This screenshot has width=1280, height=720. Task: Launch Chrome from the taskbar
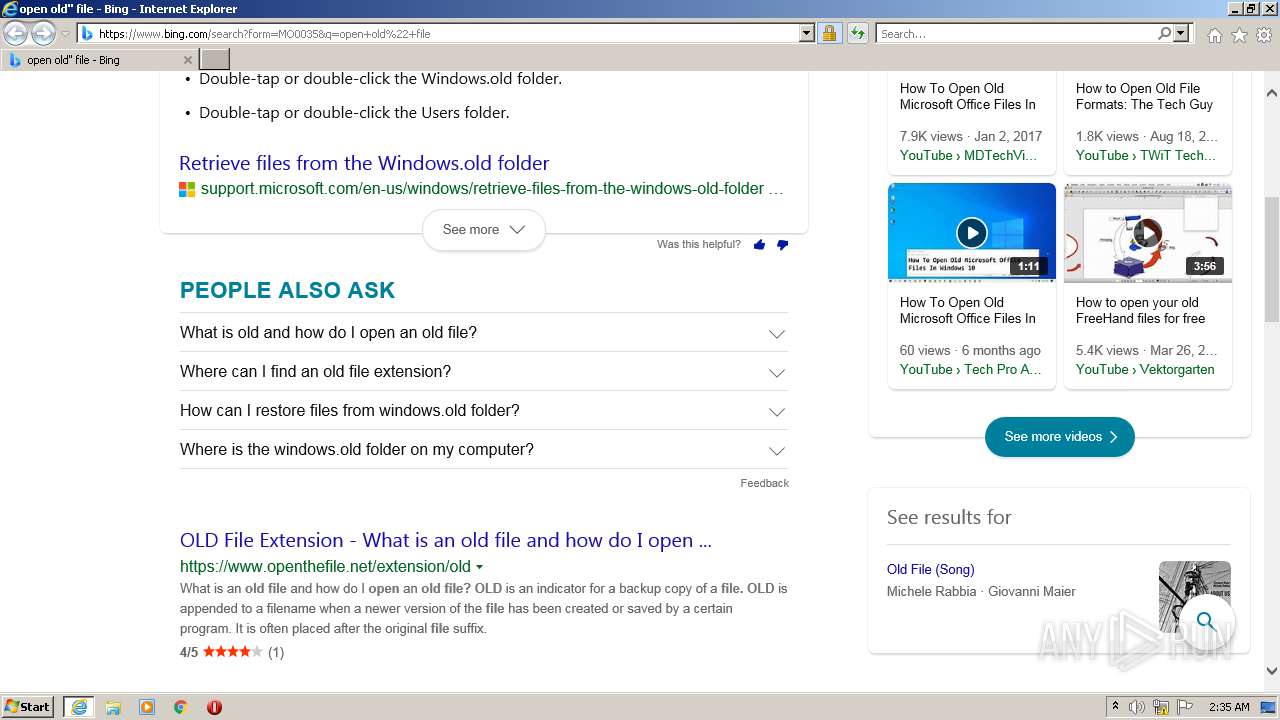180,707
